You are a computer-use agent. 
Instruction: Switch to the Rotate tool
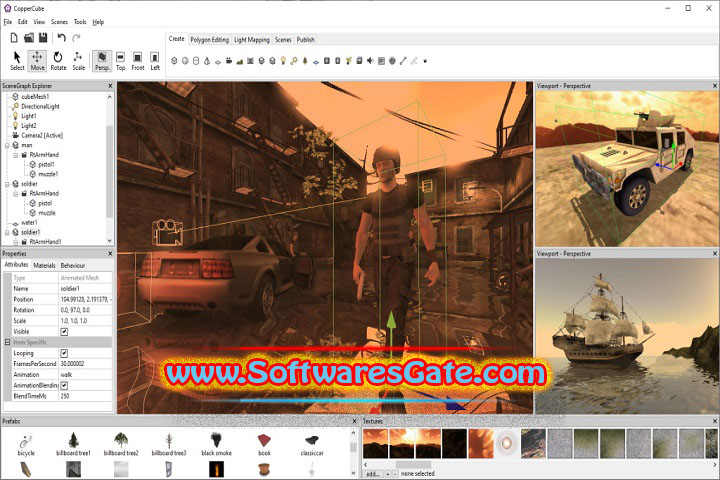pos(58,61)
